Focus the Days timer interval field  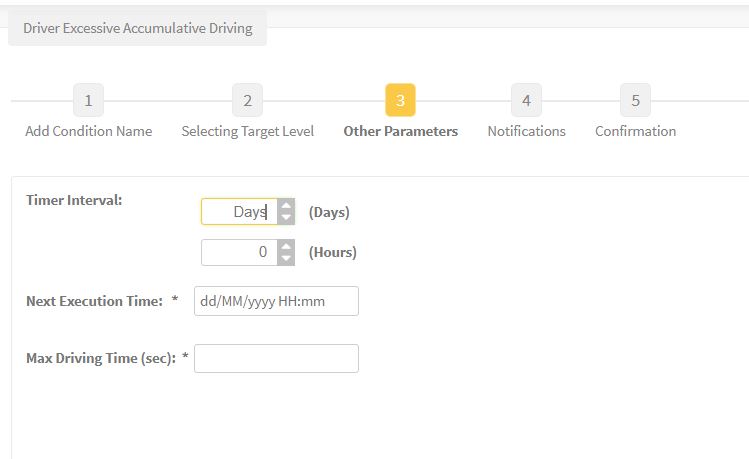(x=239, y=212)
